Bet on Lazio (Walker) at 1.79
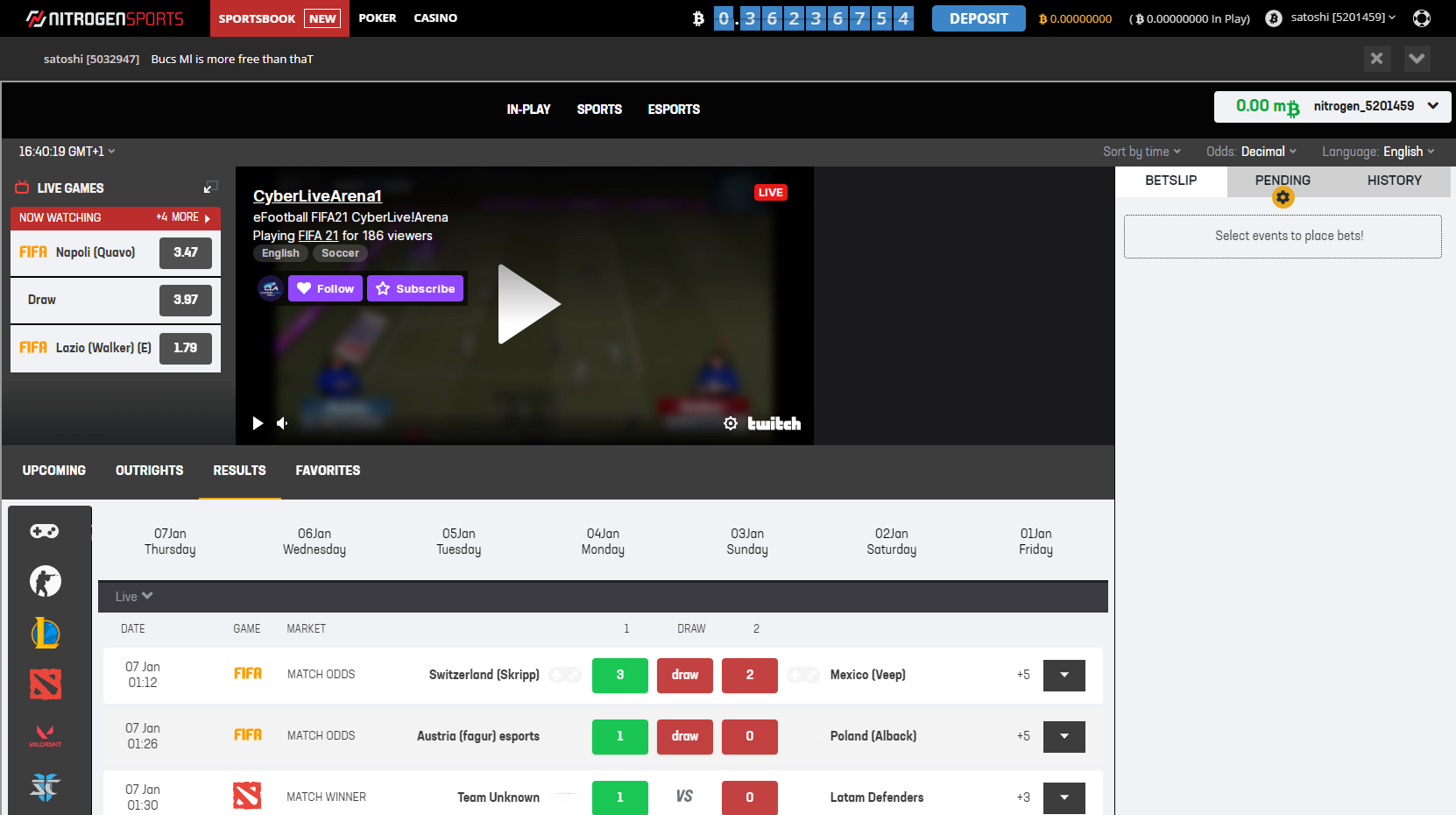The image size is (1456, 815). click(x=186, y=348)
